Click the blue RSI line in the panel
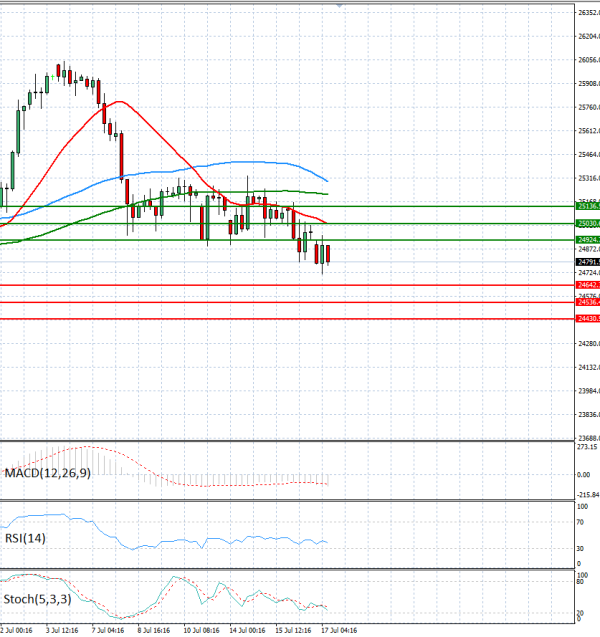The width and height of the screenshot is (600, 637). point(162,542)
